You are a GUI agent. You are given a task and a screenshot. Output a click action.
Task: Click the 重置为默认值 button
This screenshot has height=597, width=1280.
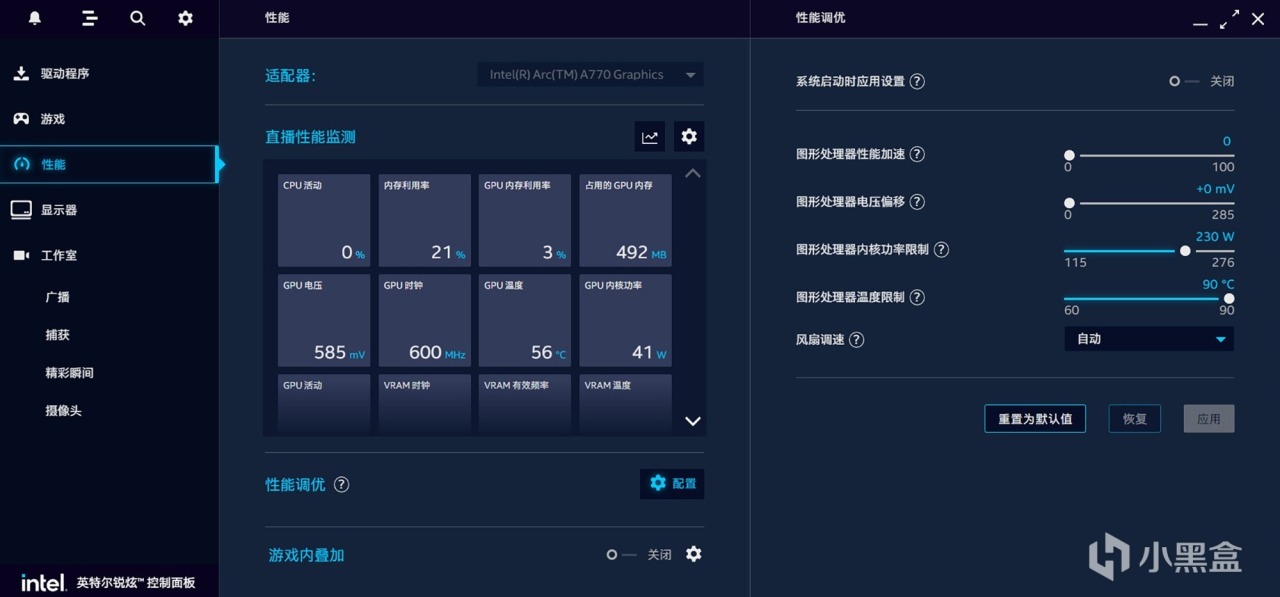(1035, 419)
